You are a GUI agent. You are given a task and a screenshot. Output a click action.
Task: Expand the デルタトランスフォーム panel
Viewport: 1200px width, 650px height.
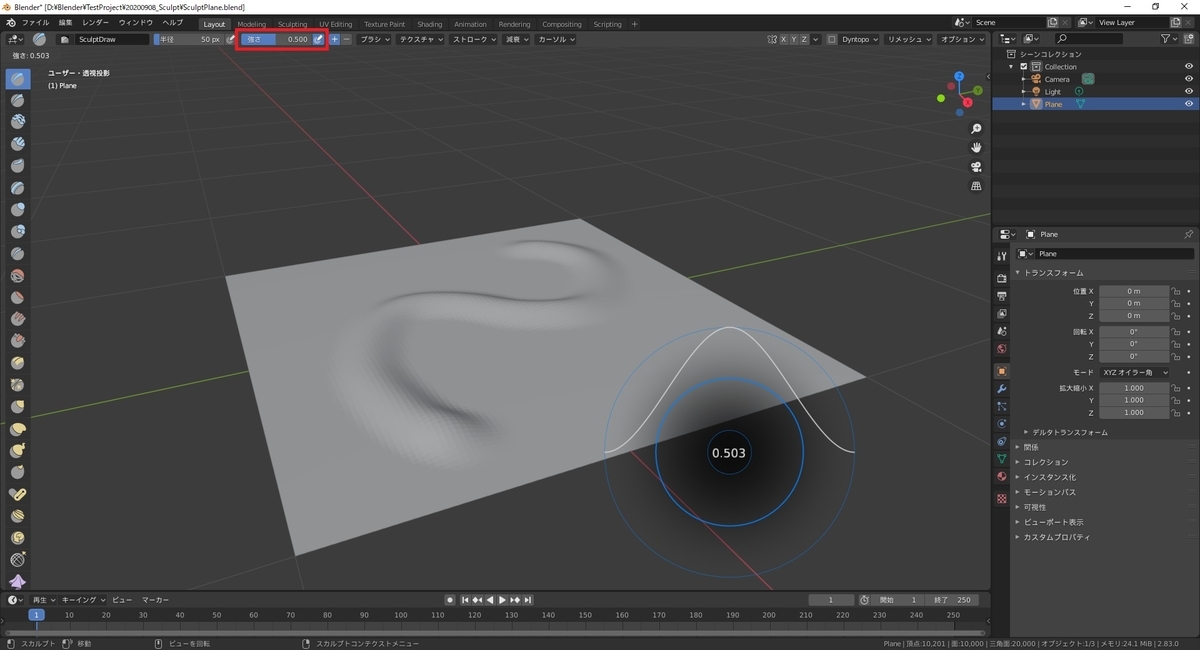(1069, 432)
